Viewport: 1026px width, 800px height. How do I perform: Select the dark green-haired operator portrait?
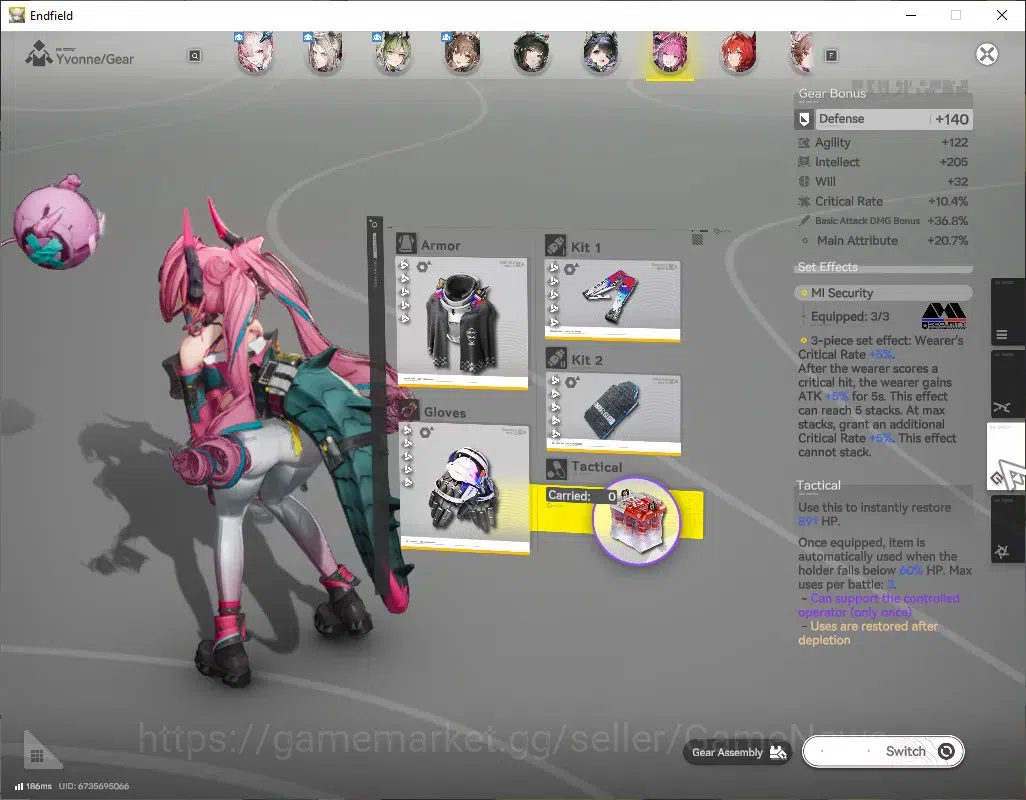click(x=531, y=53)
